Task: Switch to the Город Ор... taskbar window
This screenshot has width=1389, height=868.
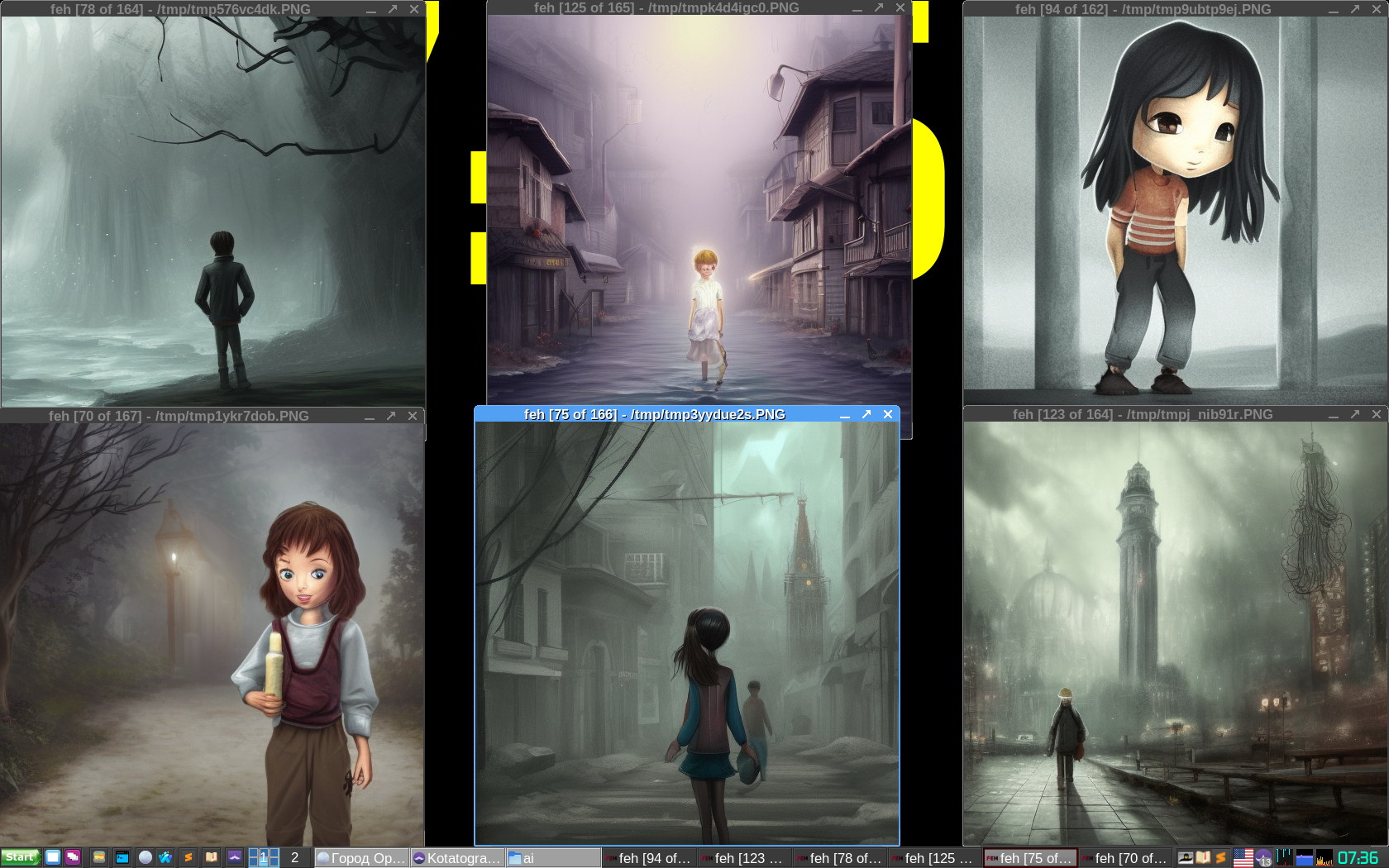Action: tap(362, 858)
